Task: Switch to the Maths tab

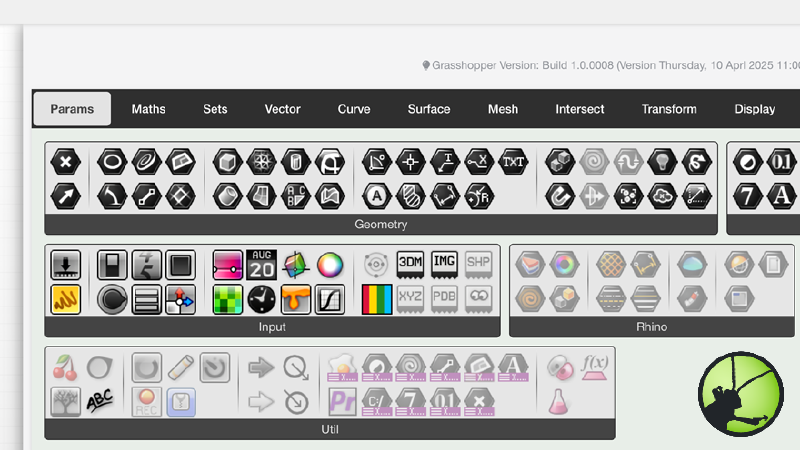Action: (x=148, y=109)
